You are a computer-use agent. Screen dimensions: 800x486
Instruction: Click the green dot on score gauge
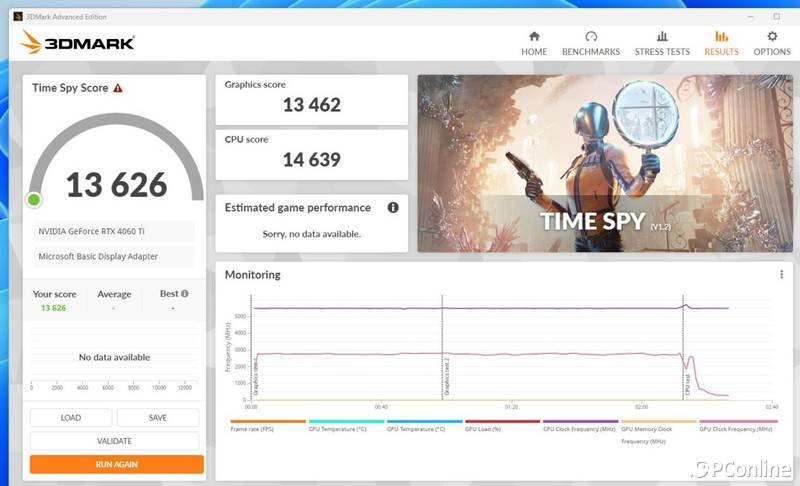tap(34, 200)
